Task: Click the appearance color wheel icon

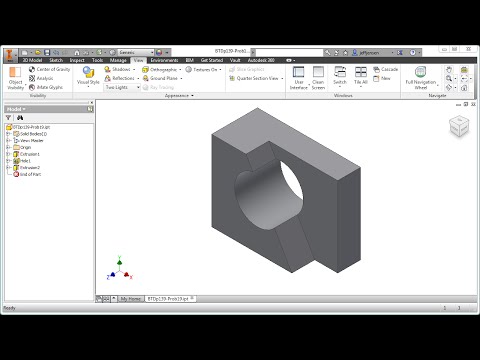Action: pyautogui.click(x=159, y=53)
